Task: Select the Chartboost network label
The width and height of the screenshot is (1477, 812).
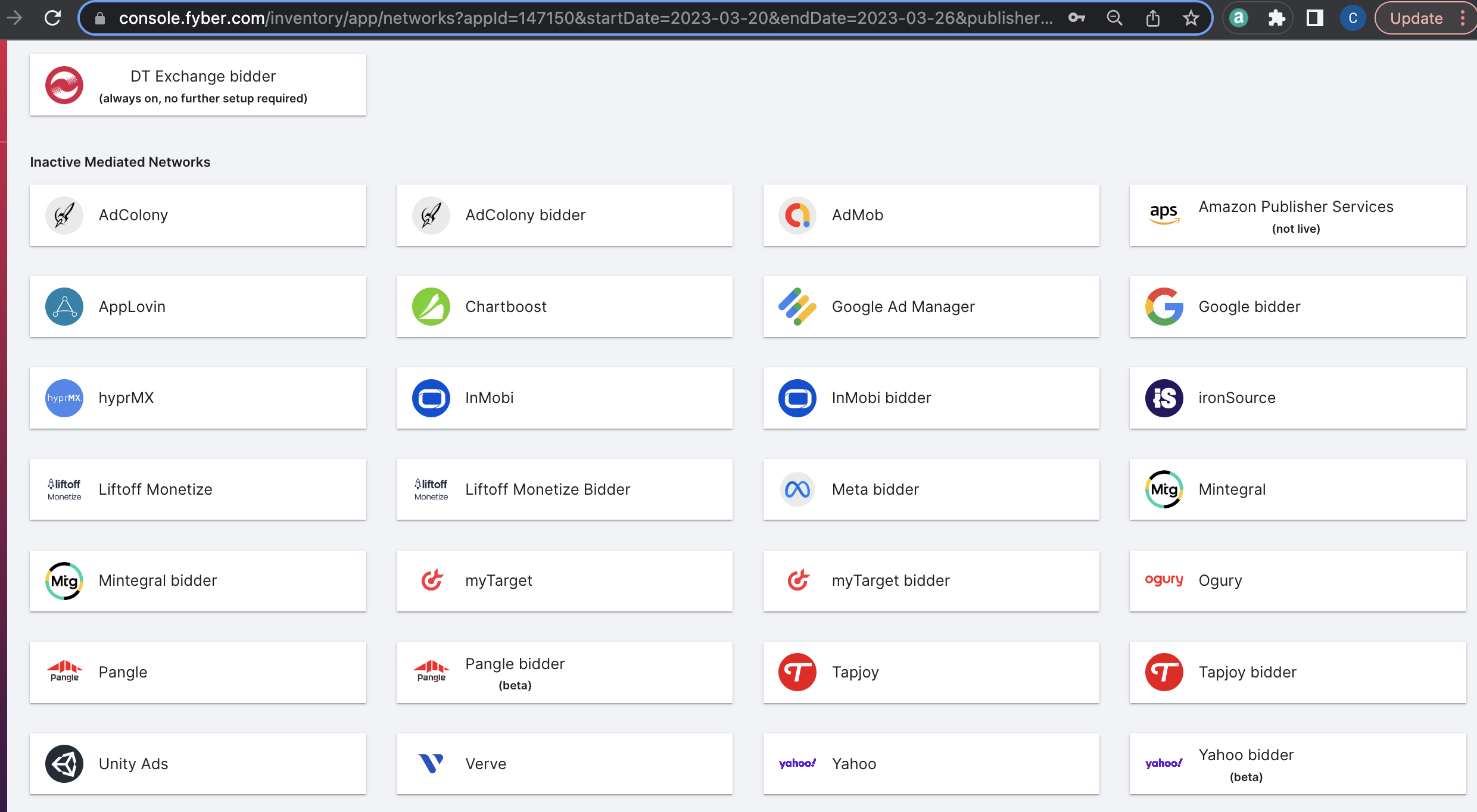Action: click(x=506, y=307)
